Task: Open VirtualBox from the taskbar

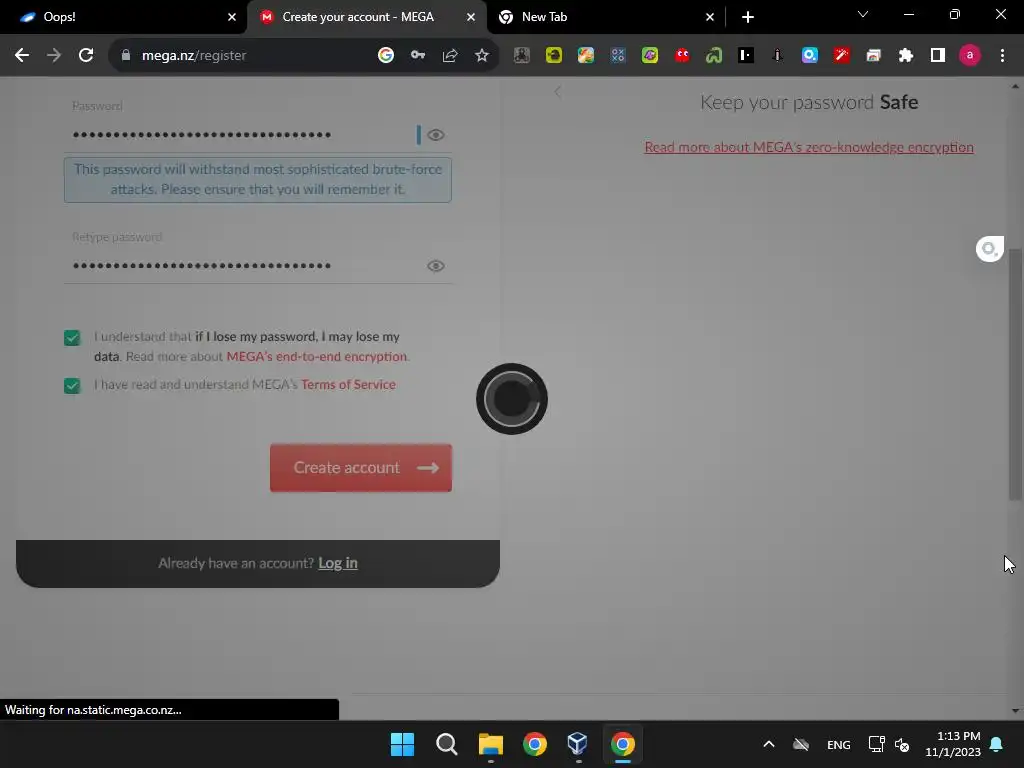Action: tap(577, 744)
